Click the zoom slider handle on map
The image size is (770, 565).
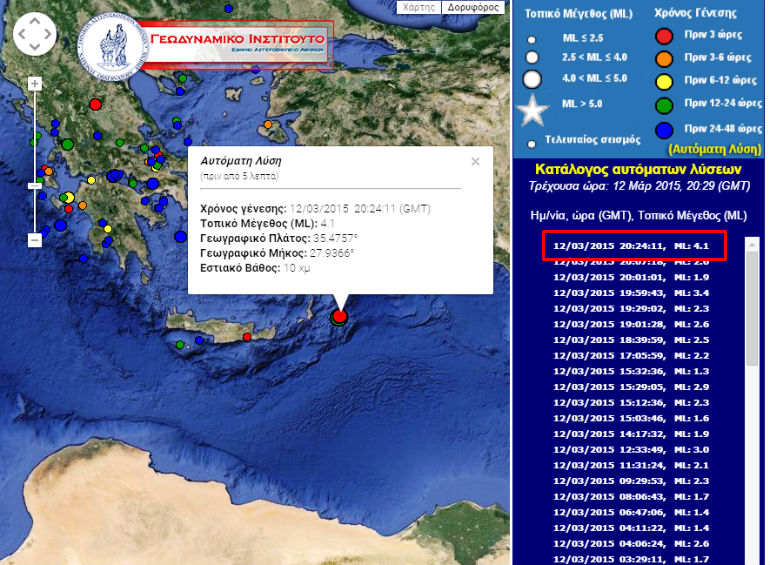pyautogui.click(x=34, y=186)
